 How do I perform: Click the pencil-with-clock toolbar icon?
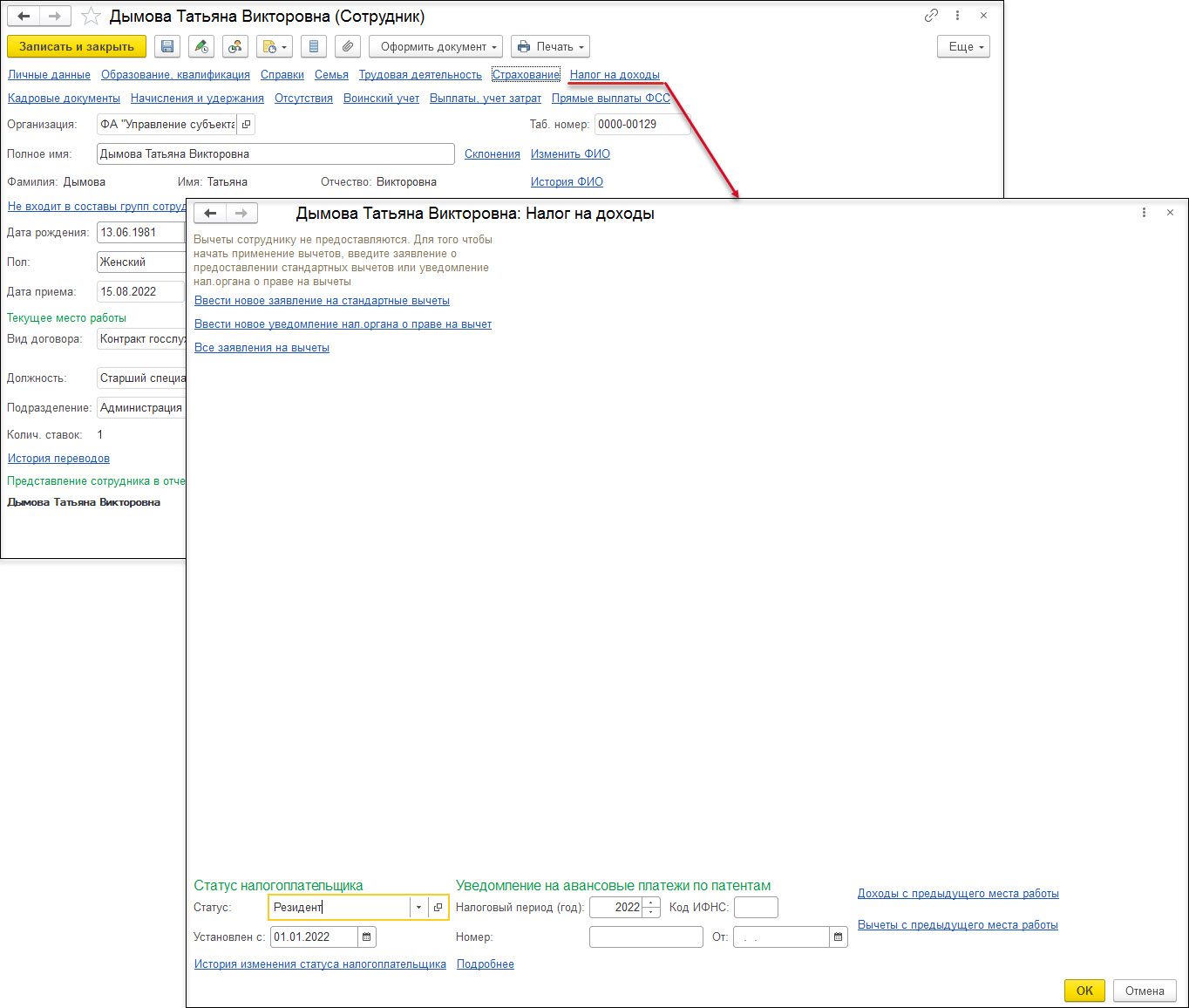pyautogui.click(x=201, y=46)
